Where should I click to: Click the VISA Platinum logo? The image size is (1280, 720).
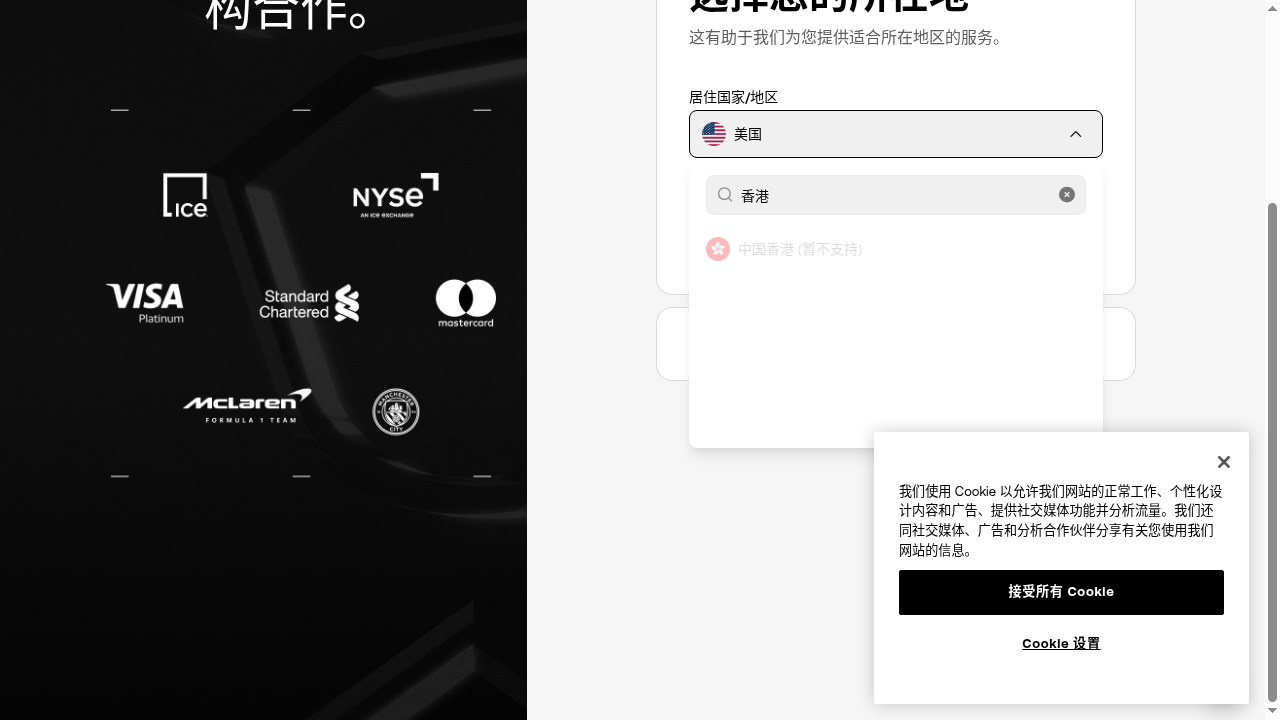(145, 303)
